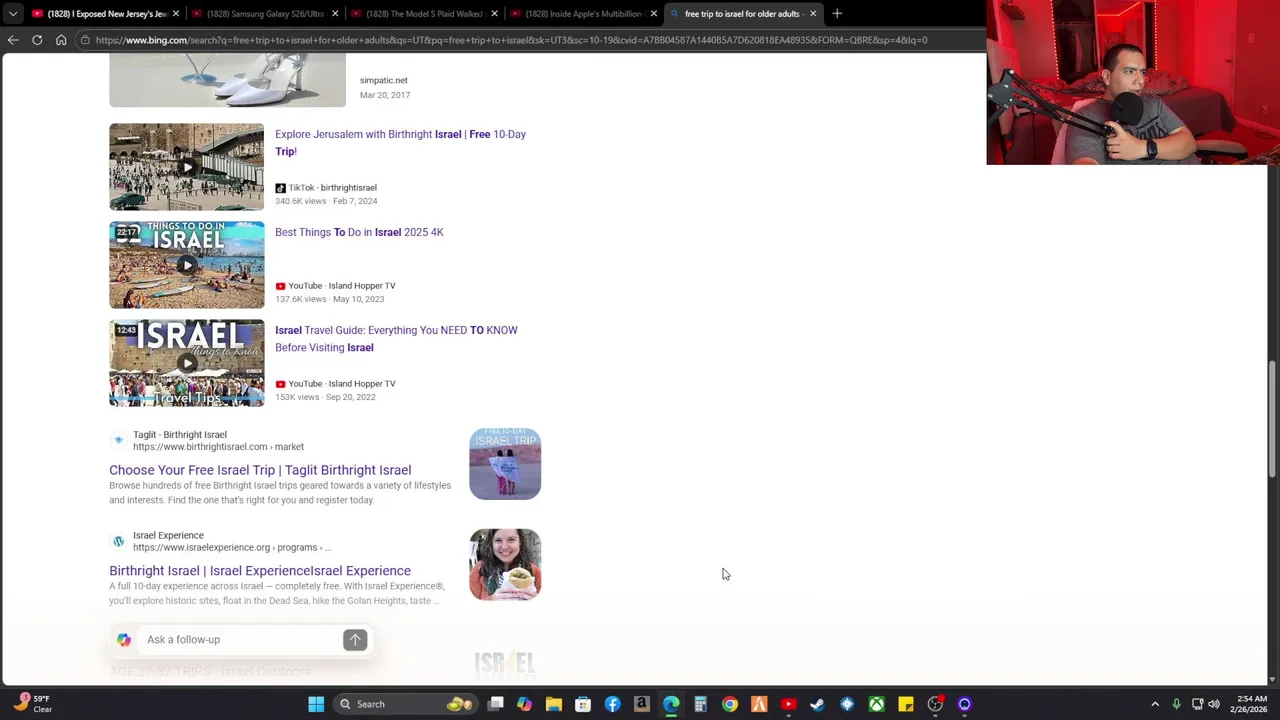Open Facebook from the taskbar
Image resolution: width=1280 pixels, height=720 pixels.
[612, 704]
